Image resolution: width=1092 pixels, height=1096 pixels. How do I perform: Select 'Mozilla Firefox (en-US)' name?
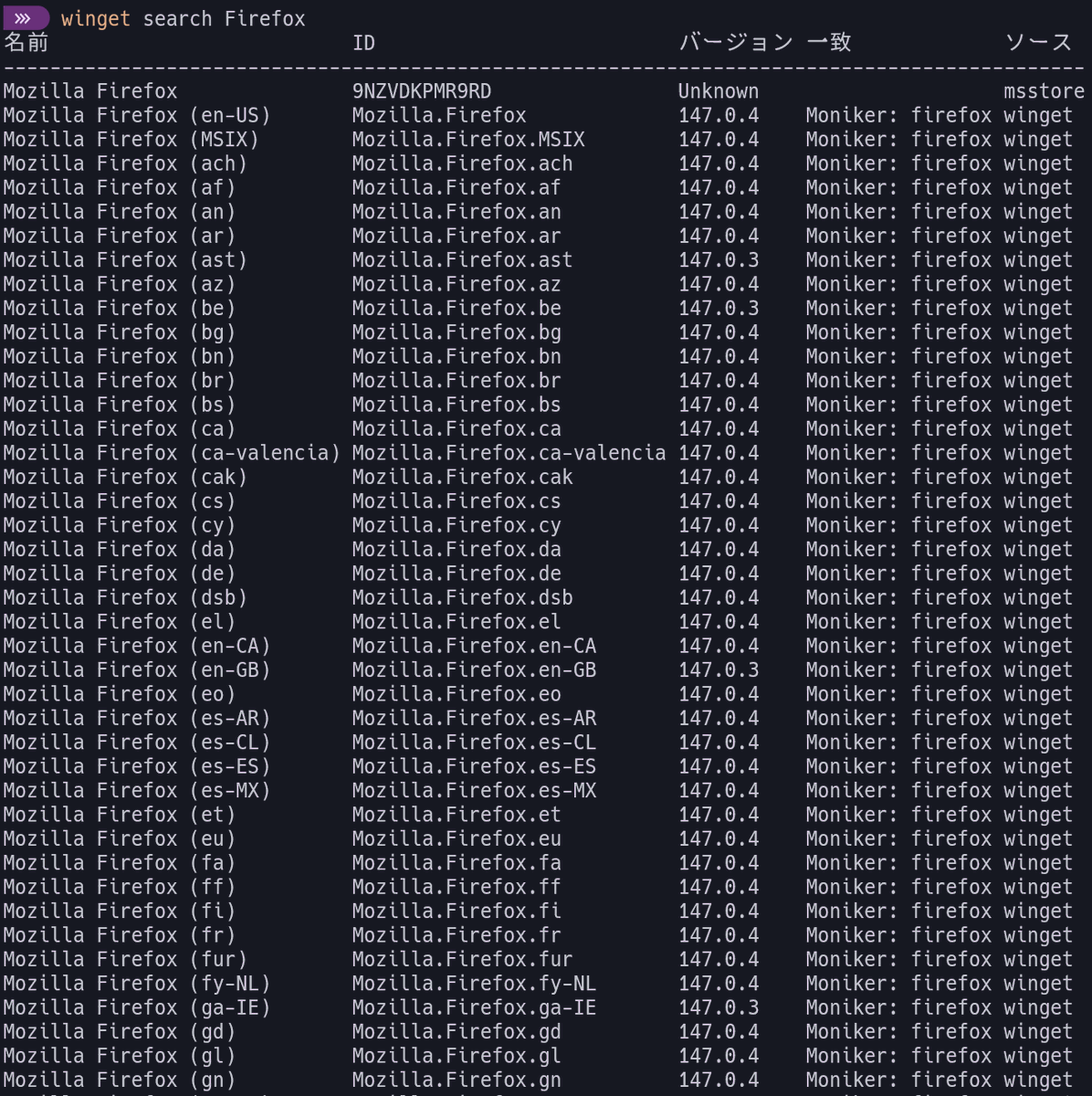(137, 116)
